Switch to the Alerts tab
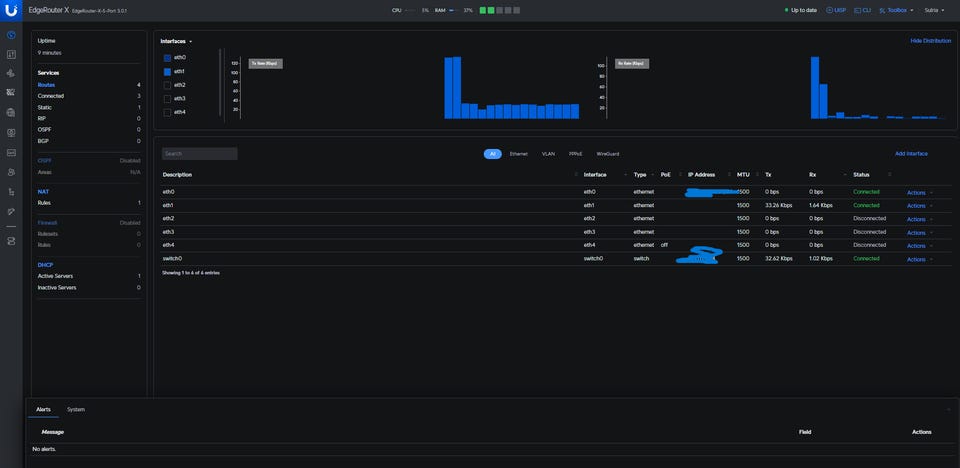This screenshot has height=468, width=960. coord(43,409)
